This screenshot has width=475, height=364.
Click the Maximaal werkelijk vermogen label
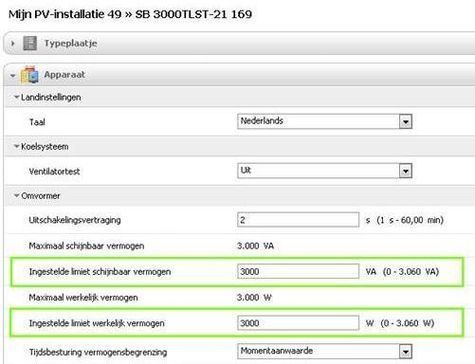pos(83,297)
